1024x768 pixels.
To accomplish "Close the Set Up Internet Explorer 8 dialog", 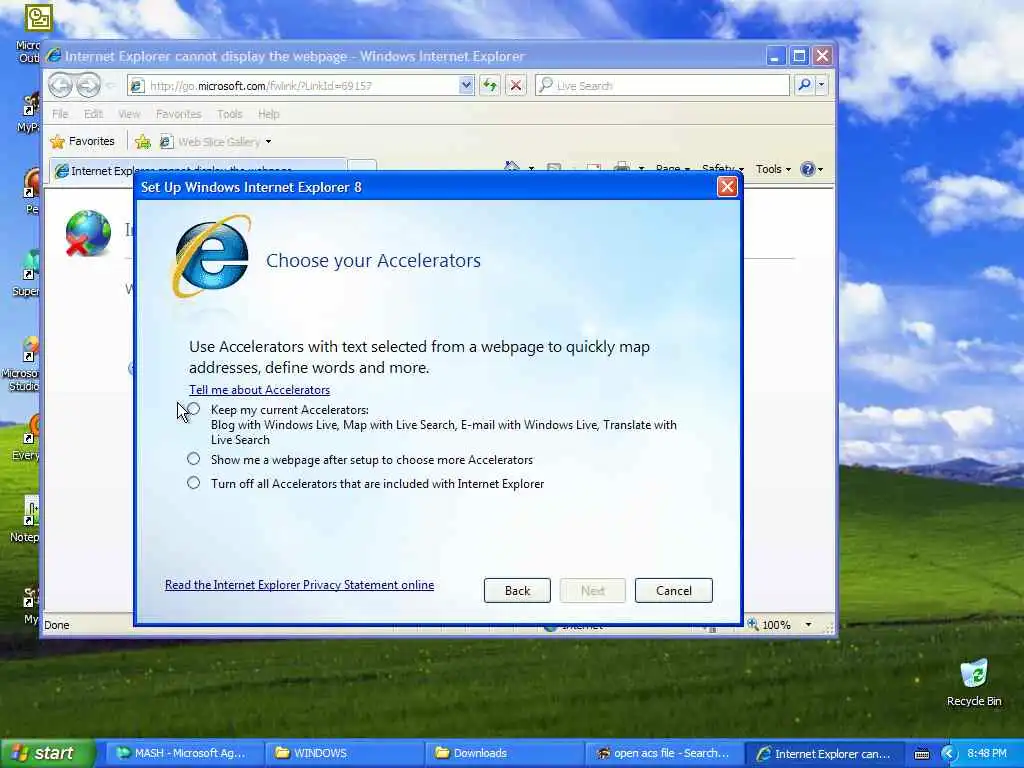I will pos(727,187).
